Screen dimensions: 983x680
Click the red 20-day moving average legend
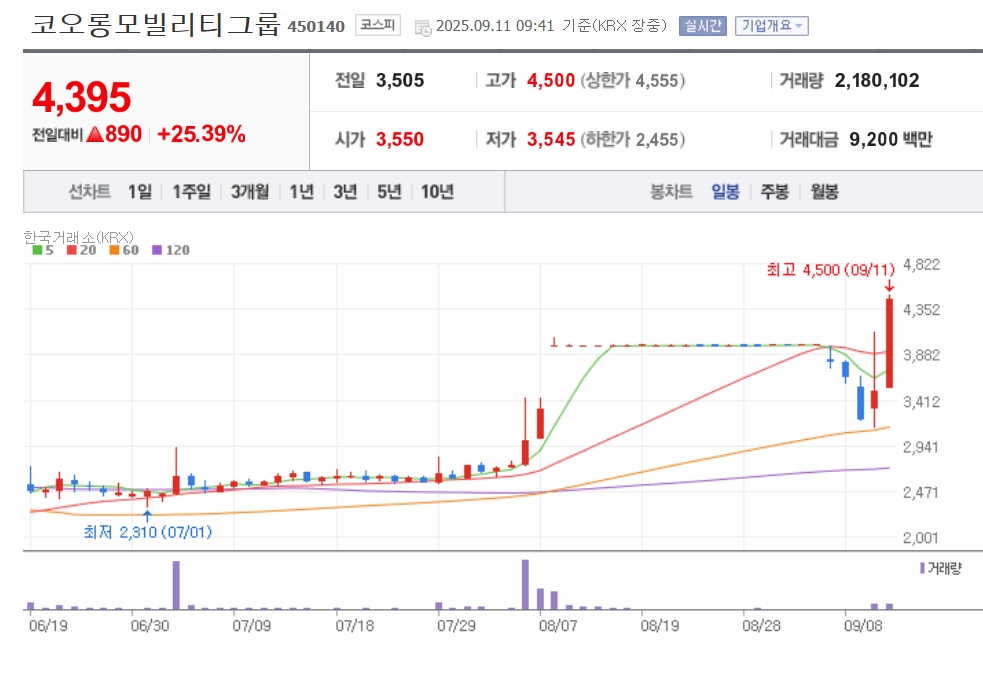(x=81, y=250)
